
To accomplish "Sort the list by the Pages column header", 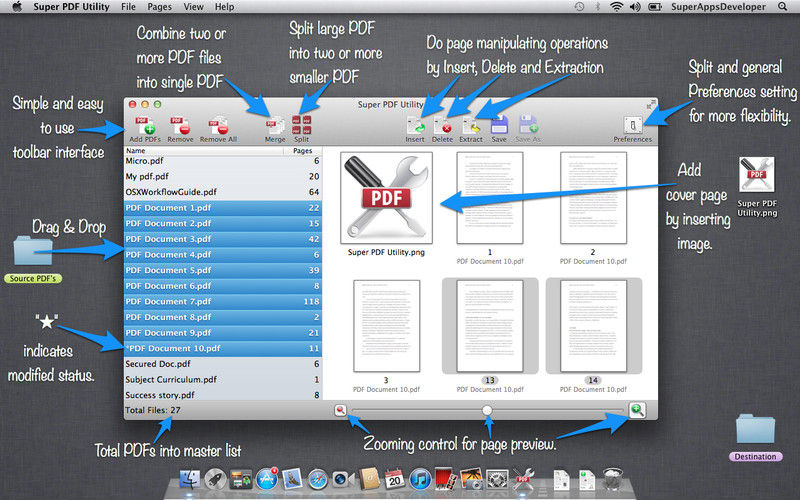I will point(303,151).
